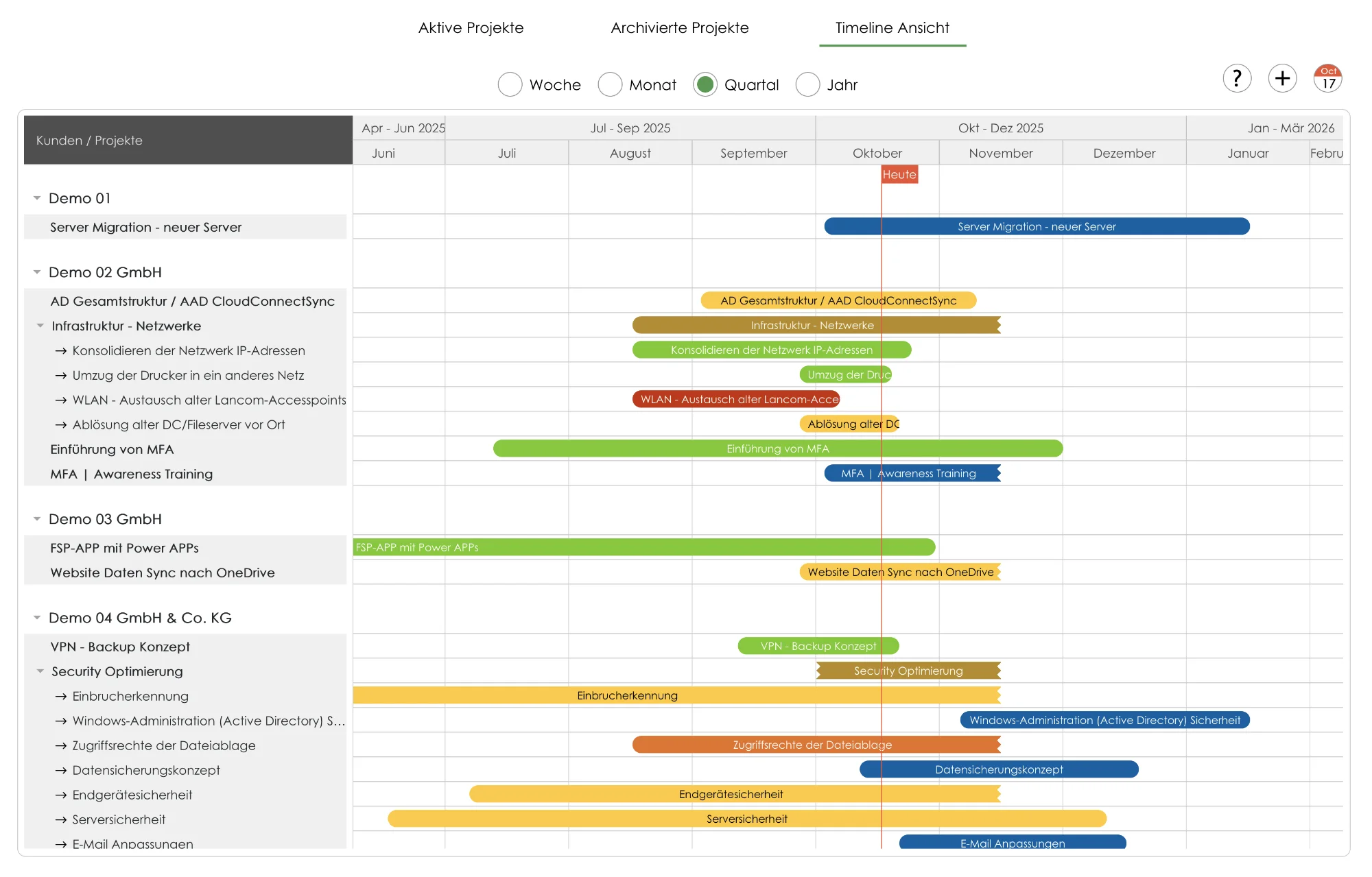Collapse the Demo 01 customer group

tap(37, 198)
